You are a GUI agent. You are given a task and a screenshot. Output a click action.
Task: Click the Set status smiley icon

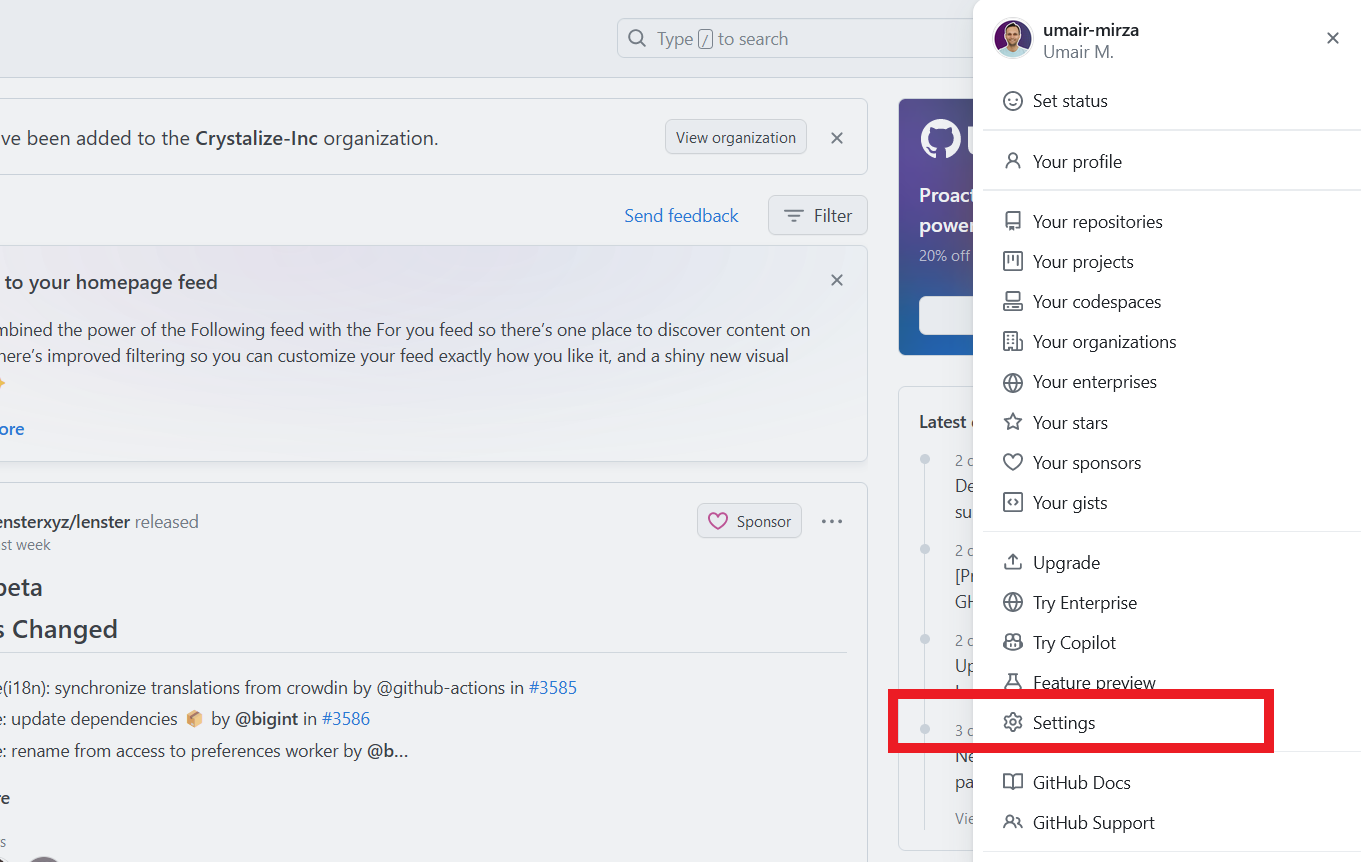pos(1013,101)
